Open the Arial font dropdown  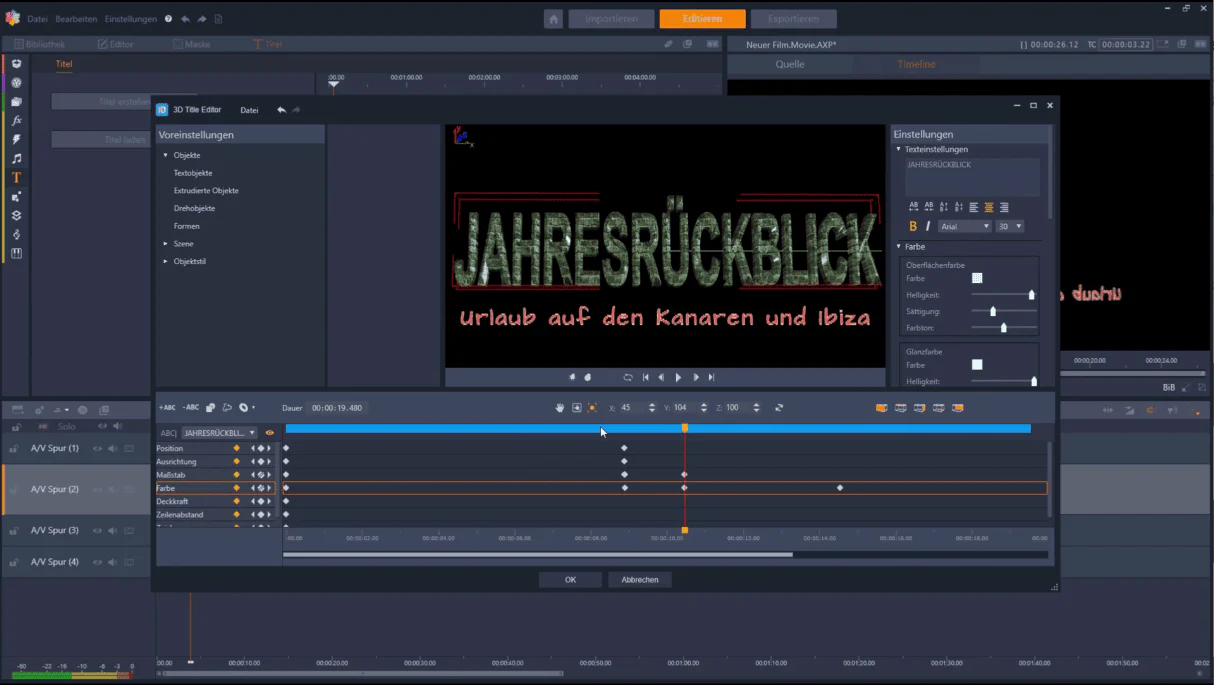point(965,227)
